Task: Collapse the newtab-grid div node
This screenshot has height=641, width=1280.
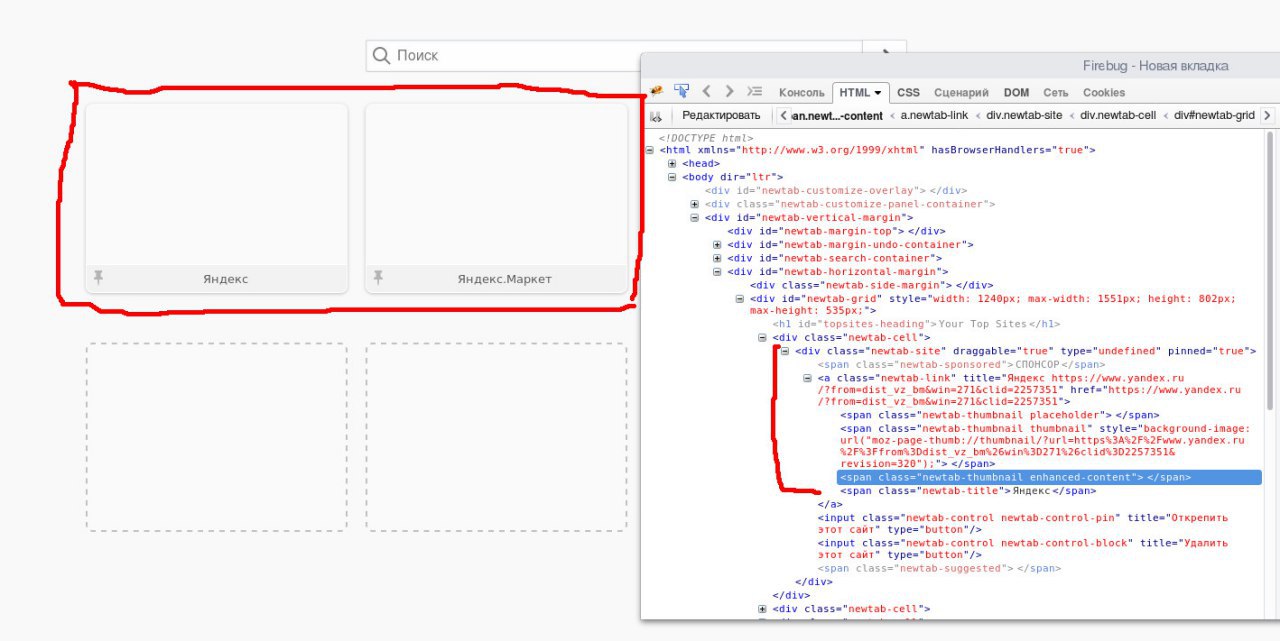Action: 739,298
